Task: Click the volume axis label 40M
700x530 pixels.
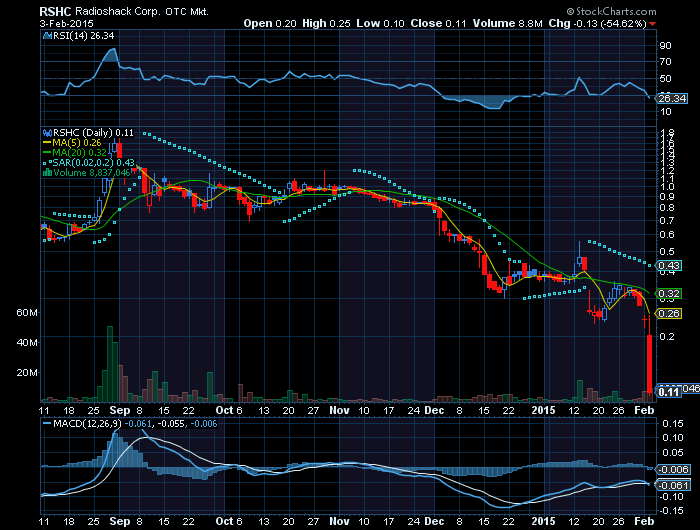Action: tap(27, 342)
